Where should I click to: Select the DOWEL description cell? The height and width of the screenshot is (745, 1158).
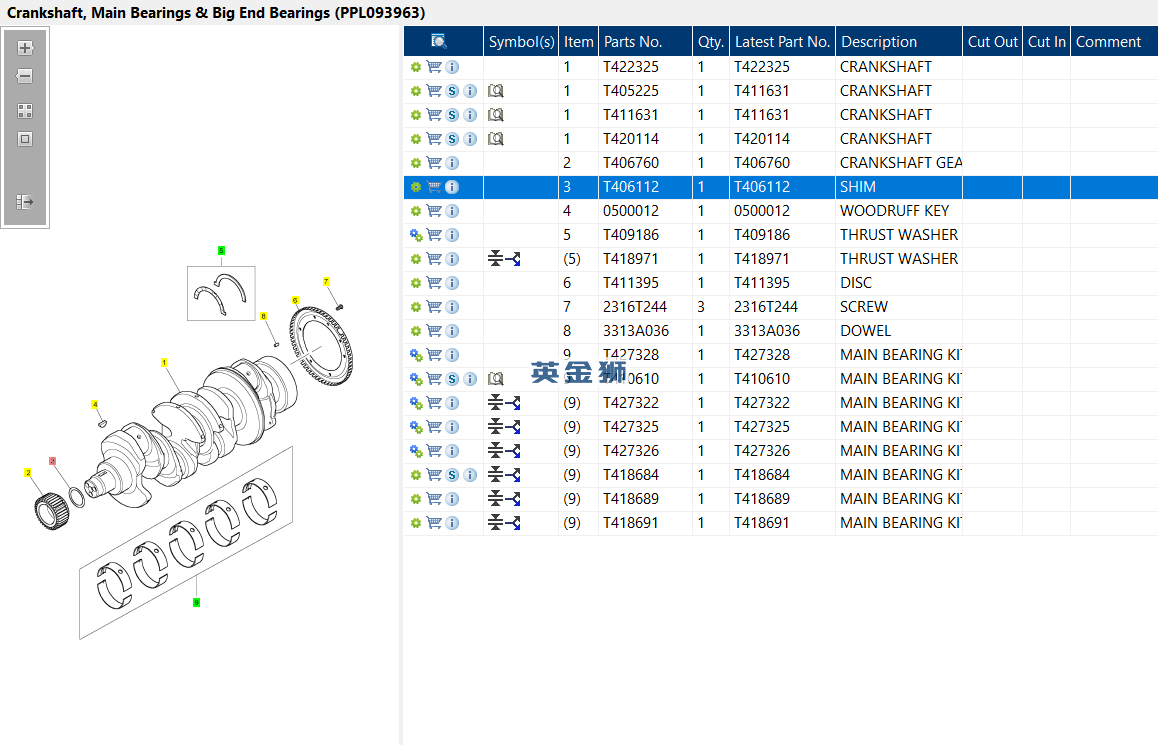(899, 331)
